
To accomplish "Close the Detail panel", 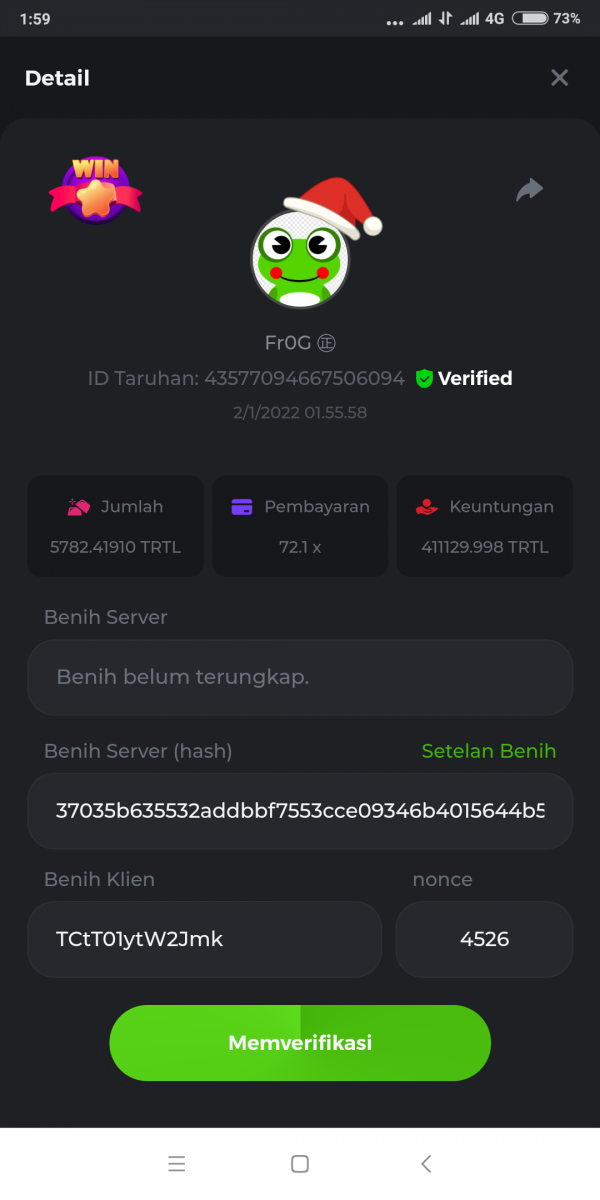I will click(x=559, y=78).
